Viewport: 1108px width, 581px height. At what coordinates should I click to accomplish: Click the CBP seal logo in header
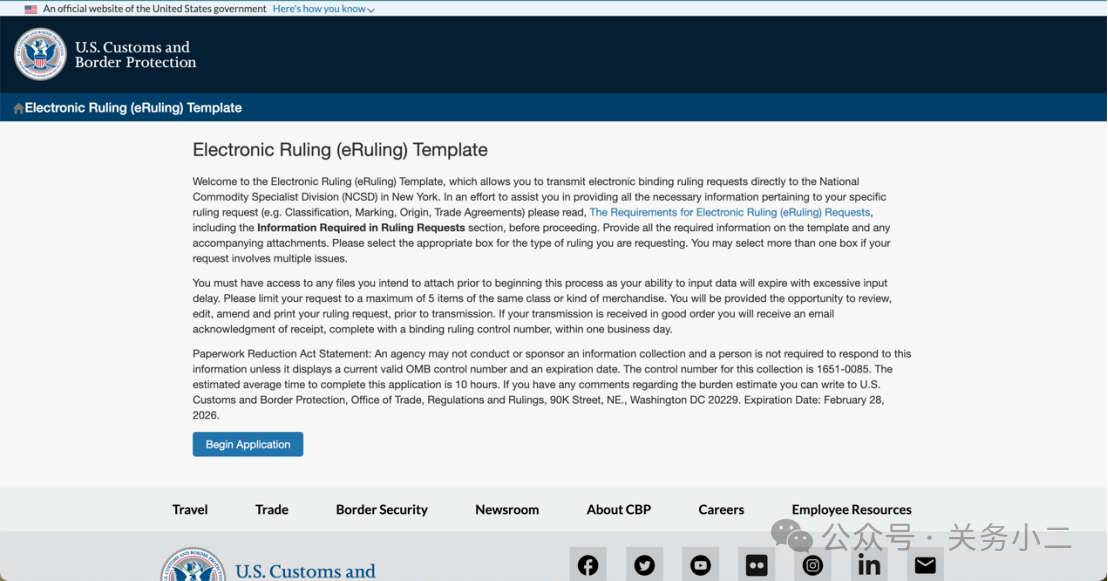pyautogui.click(x=40, y=54)
